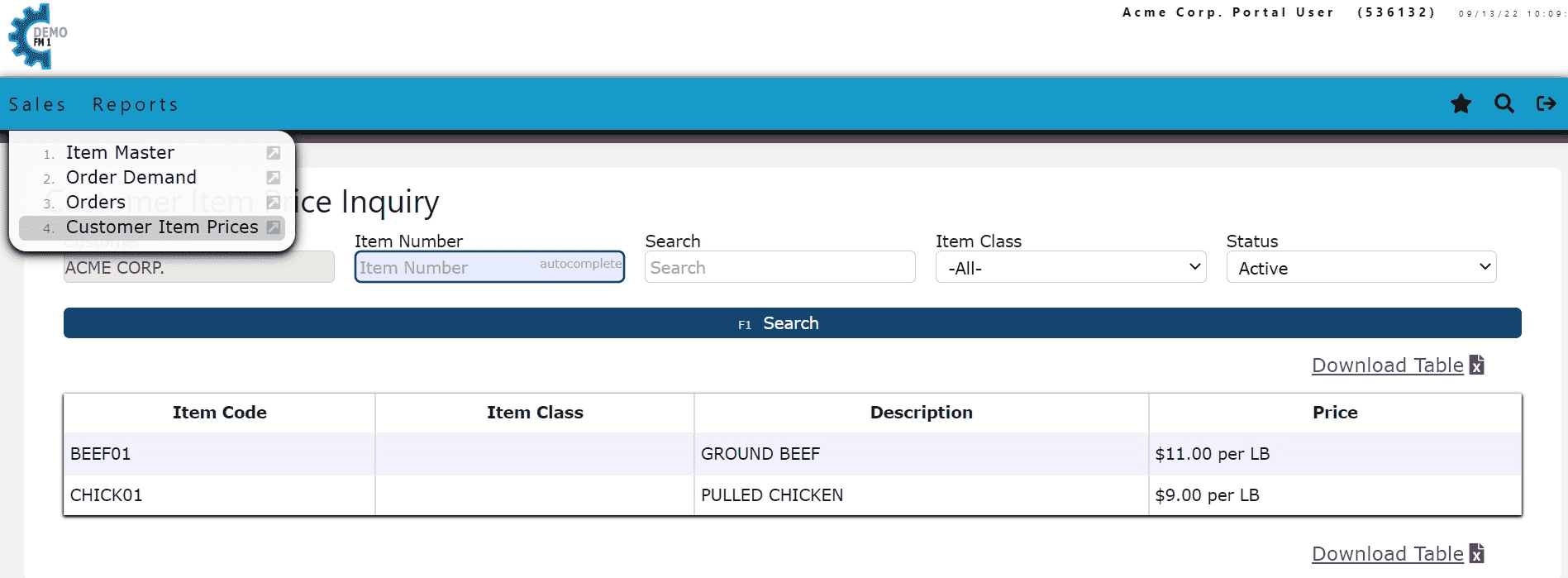Image resolution: width=1568 pixels, height=578 pixels.
Task: Open Customer Item Prices new window icon
Action: point(274,227)
